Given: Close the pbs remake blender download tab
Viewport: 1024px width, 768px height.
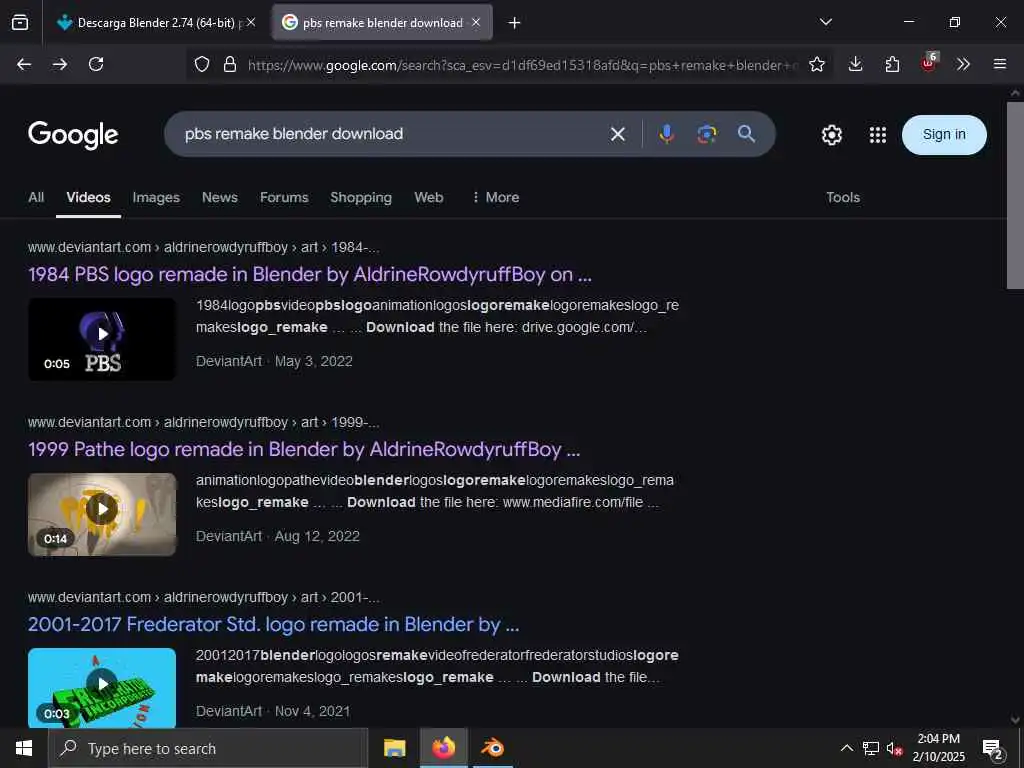Looking at the screenshot, I should coord(476,22).
